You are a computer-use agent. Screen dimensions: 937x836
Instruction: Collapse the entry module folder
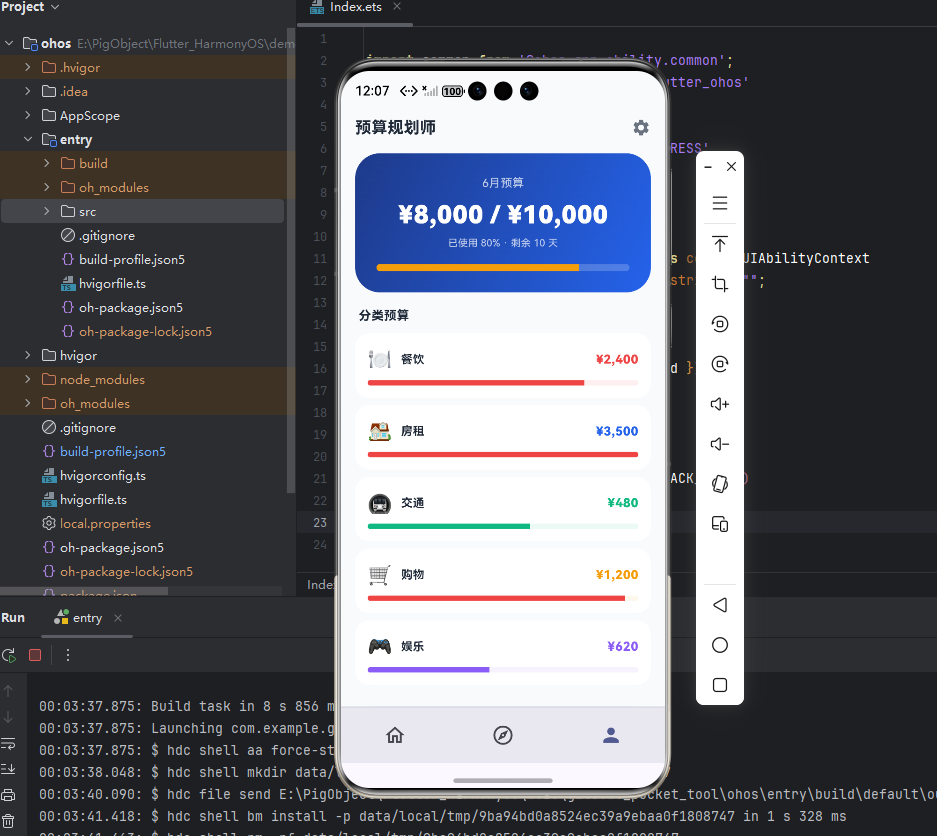click(x=27, y=139)
